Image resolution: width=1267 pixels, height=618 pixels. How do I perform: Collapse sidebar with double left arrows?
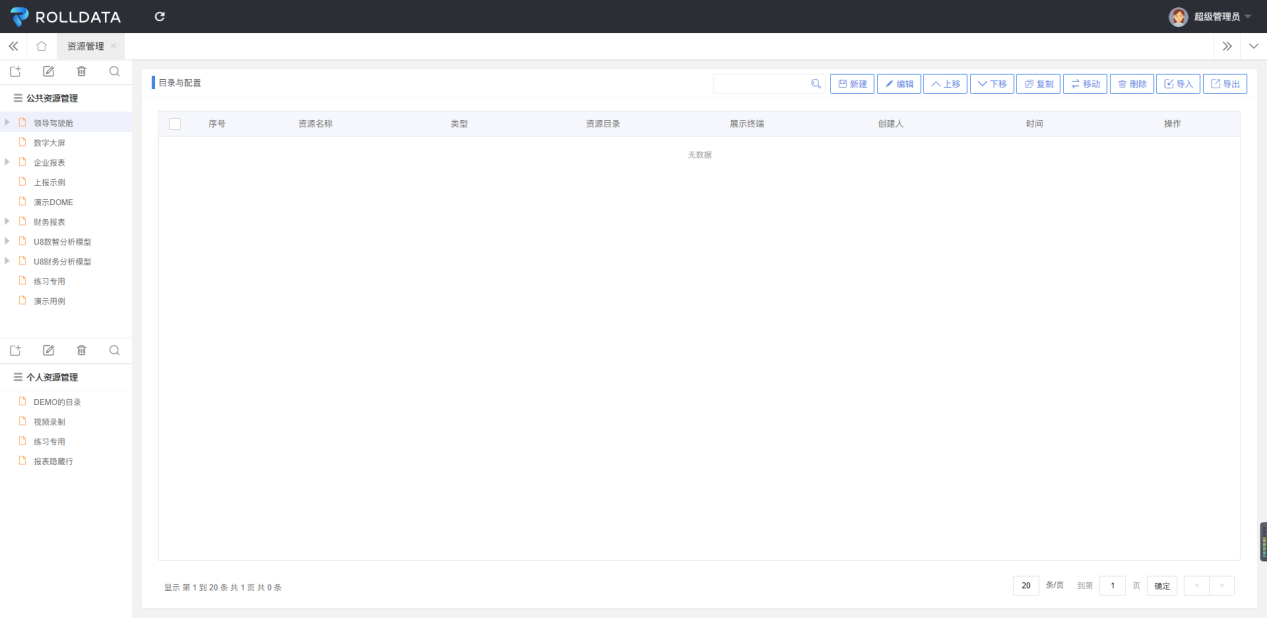click(x=14, y=46)
